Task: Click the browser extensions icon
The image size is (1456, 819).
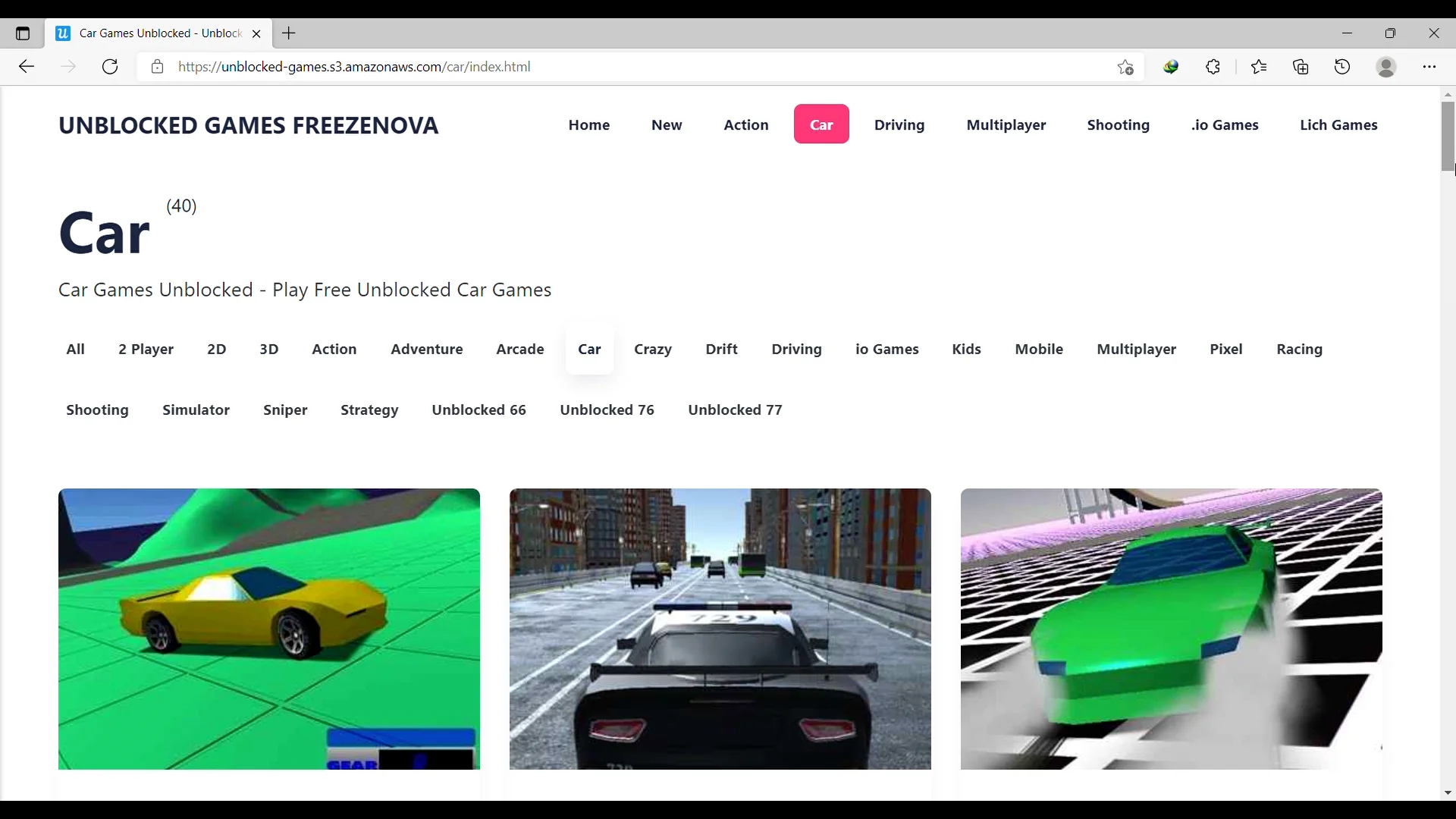Action: 1214,67
